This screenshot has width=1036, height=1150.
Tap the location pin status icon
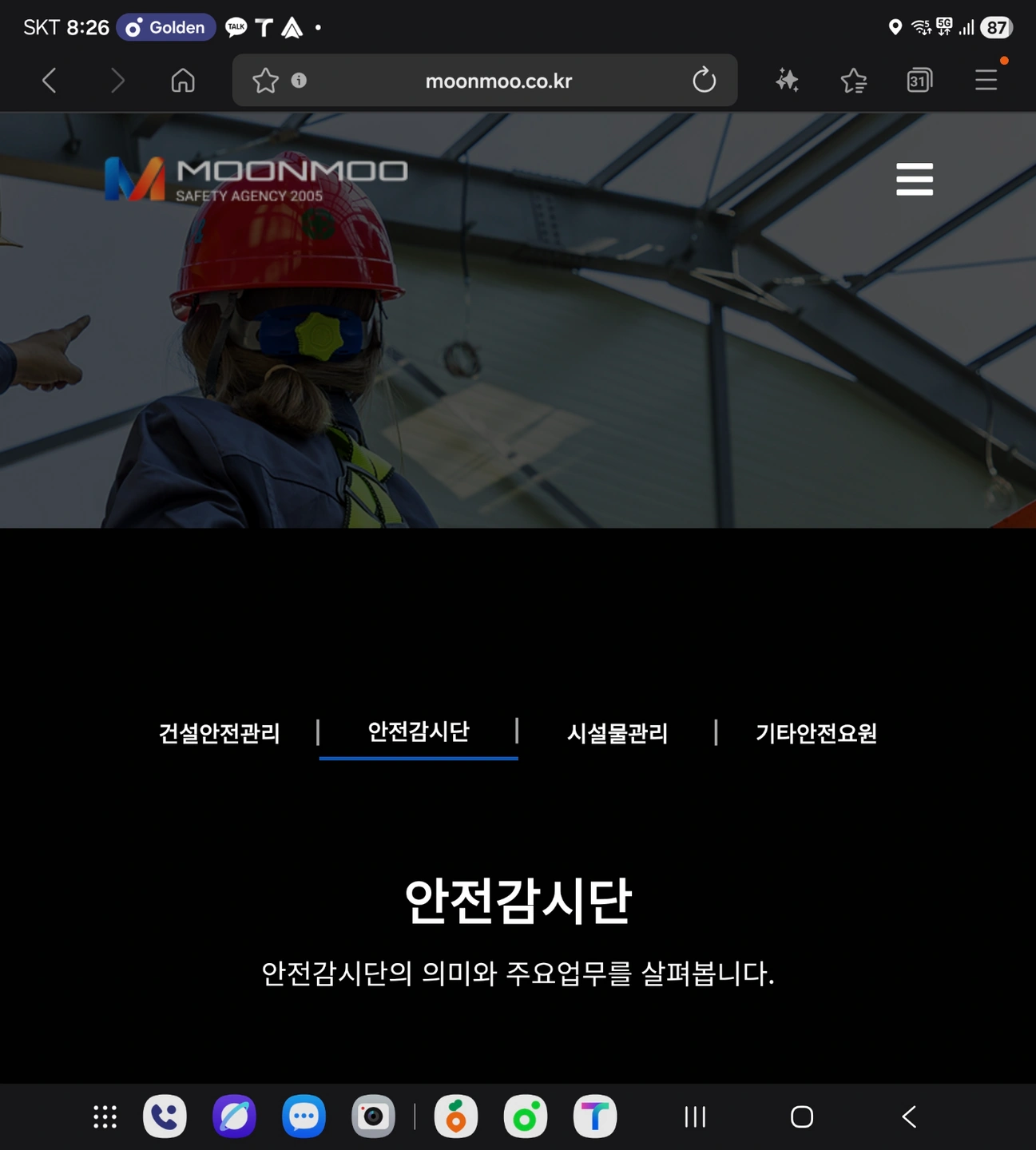coord(895,27)
